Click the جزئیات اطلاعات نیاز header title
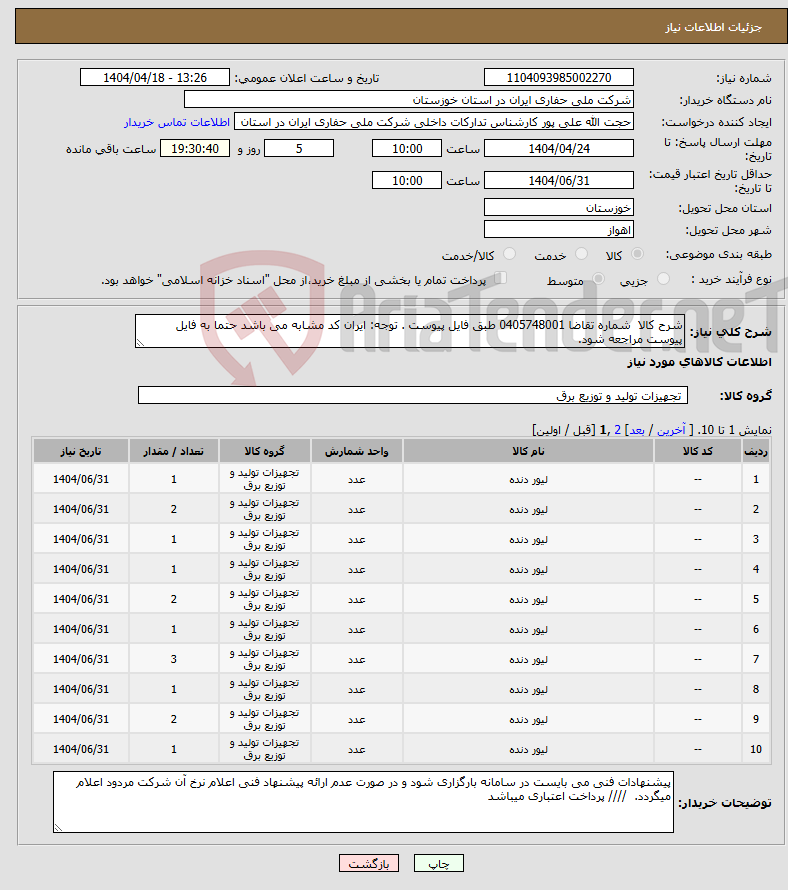 click(x=714, y=27)
